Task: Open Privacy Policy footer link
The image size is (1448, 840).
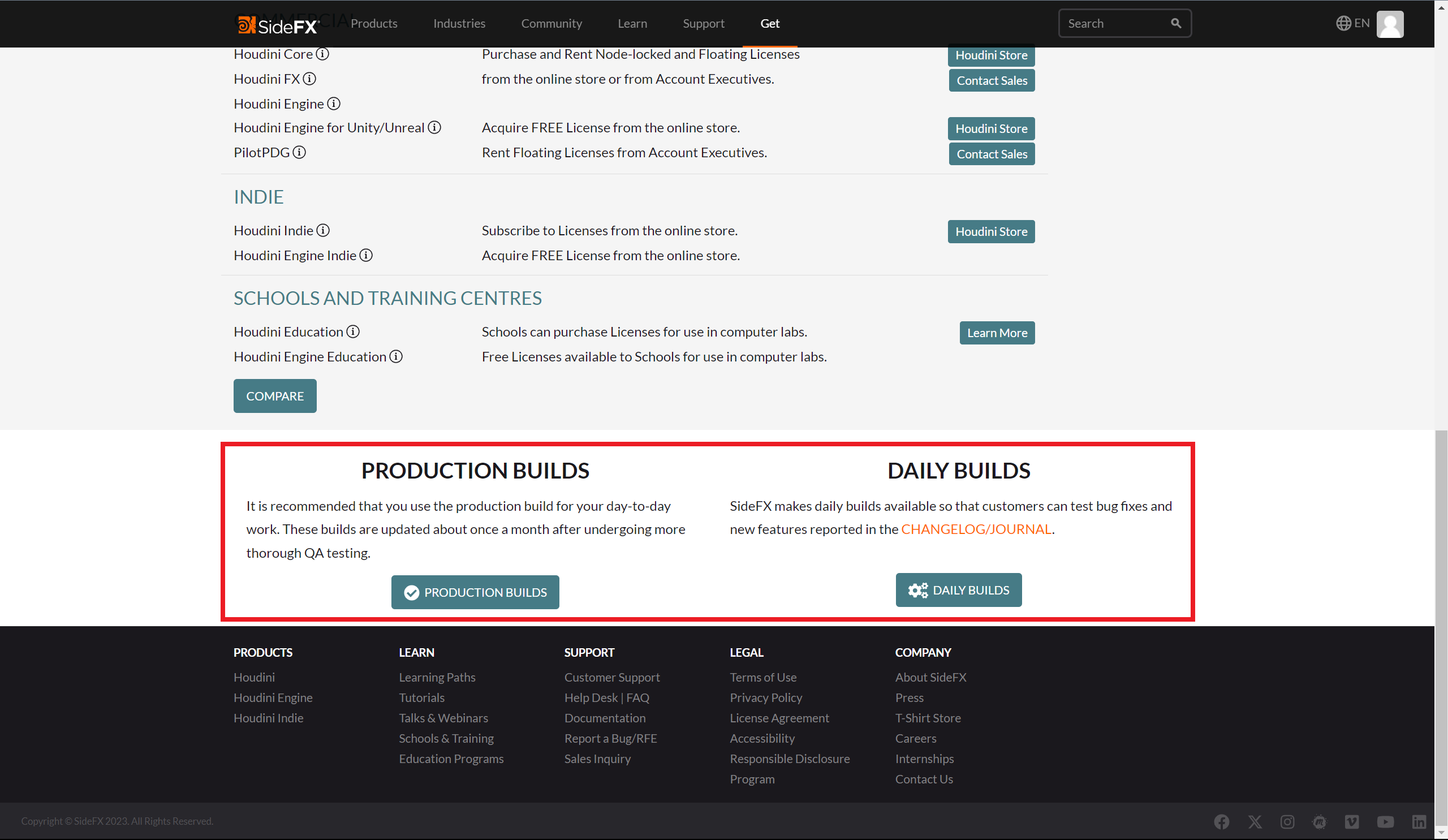Action: 766,697
